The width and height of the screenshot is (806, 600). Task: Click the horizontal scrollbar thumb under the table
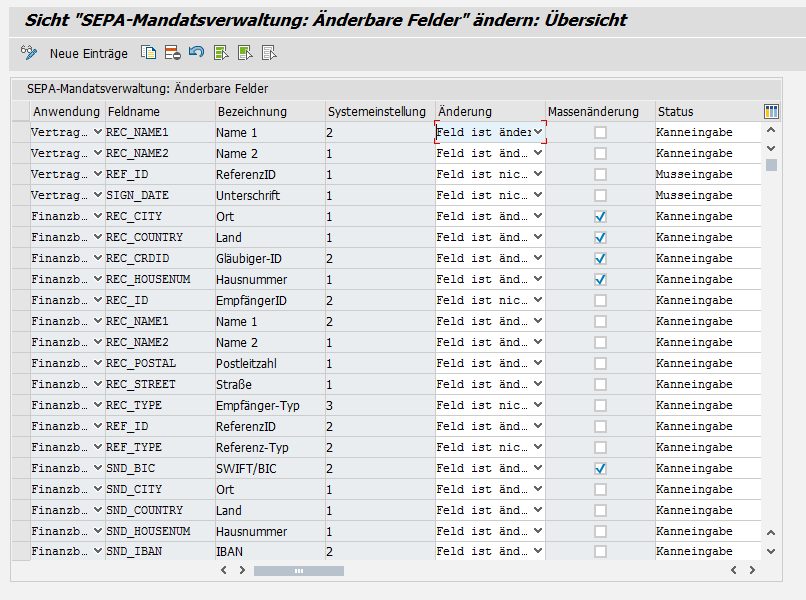tap(298, 570)
